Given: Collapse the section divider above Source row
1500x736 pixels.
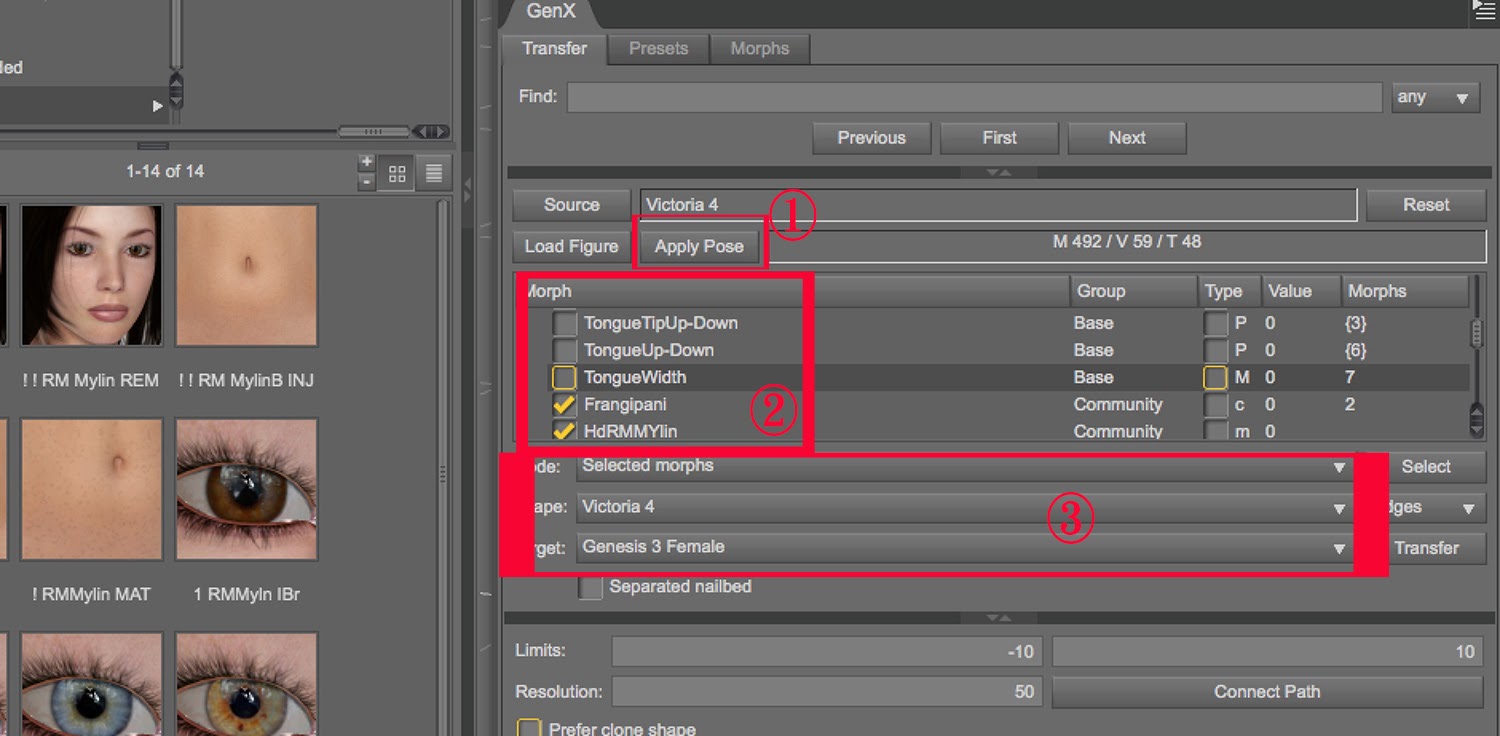Looking at the screenshot, I should click(x=998, y=173).
